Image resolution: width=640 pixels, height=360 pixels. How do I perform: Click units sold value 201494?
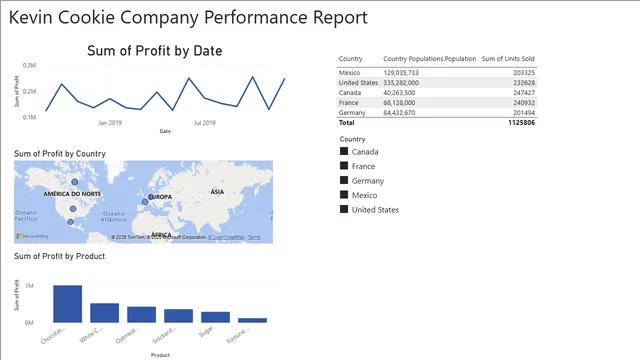point(524,113)
